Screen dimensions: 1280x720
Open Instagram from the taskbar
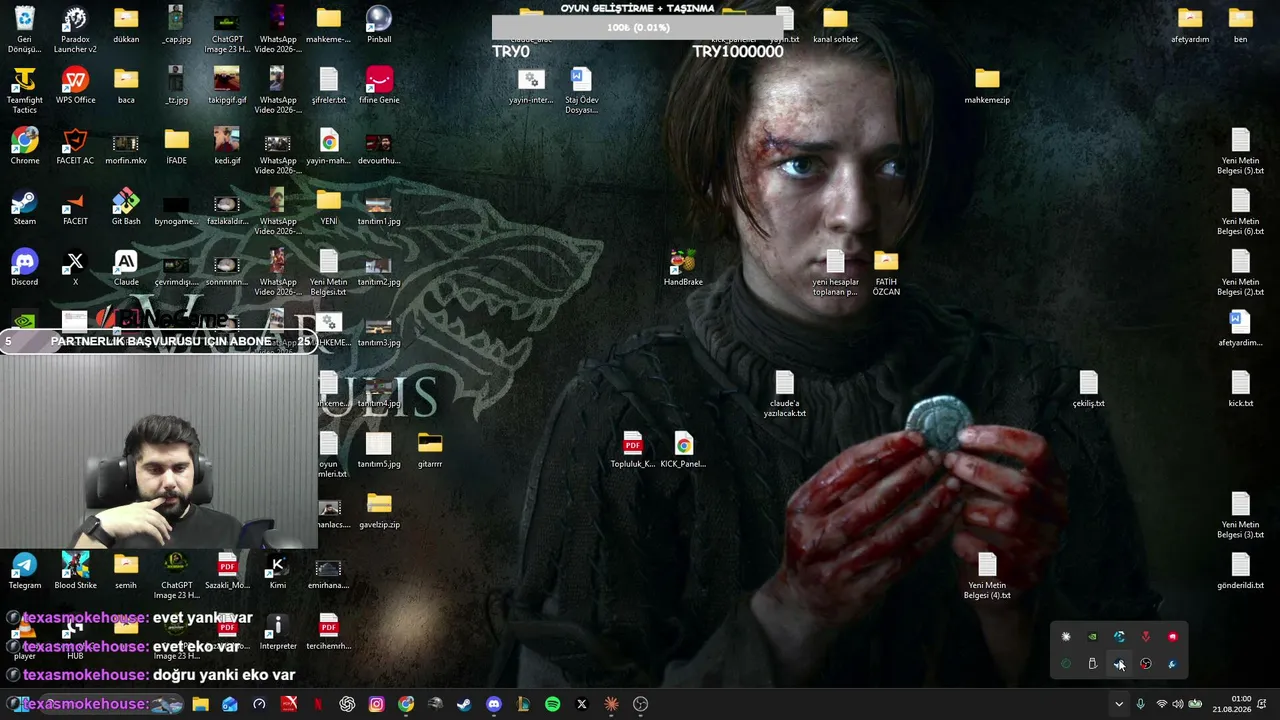pyautogui.click(x=376, y=704)
